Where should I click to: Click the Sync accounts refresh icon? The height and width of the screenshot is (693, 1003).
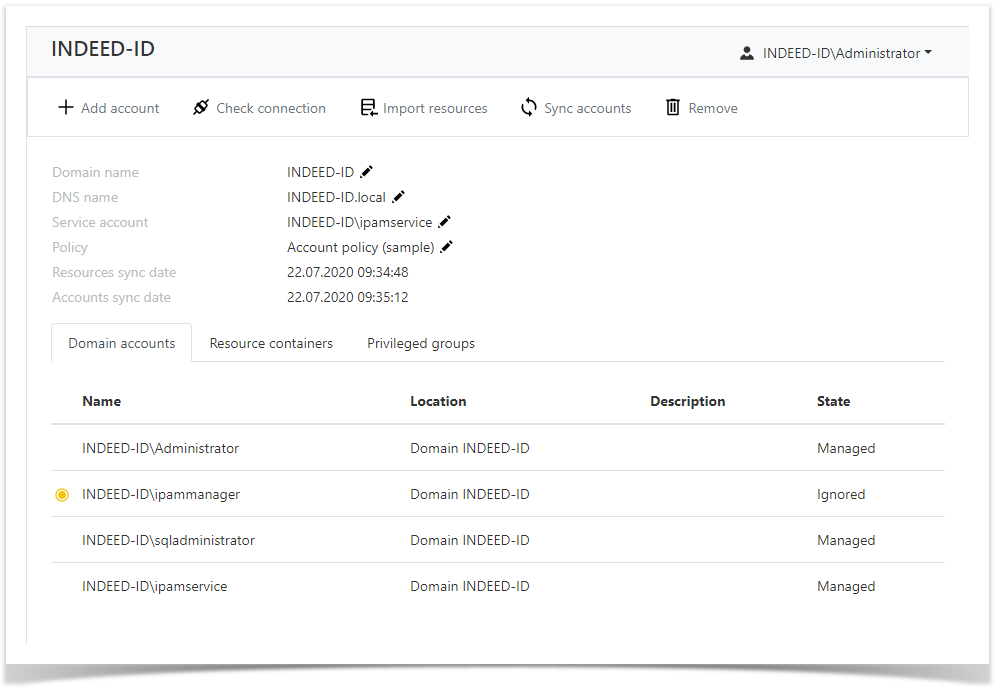[528, 107]
